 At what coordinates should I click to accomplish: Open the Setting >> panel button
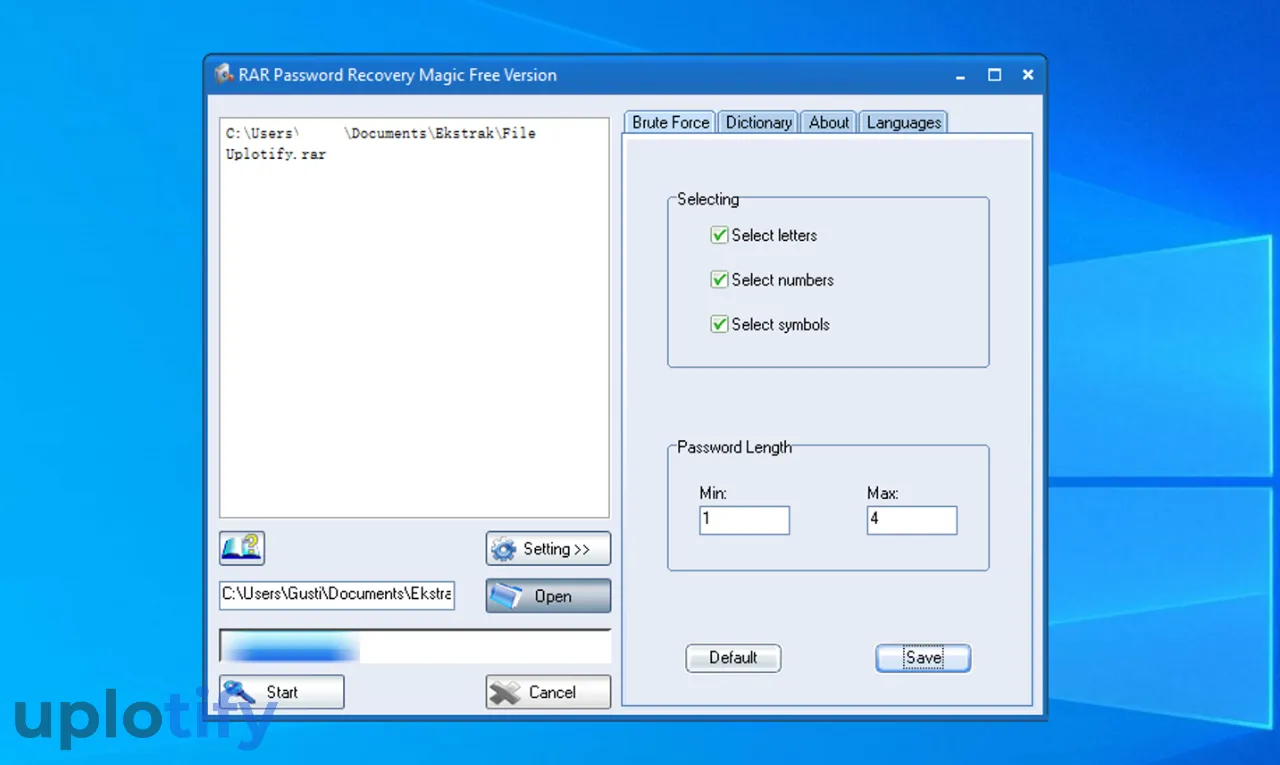(548, 549)
